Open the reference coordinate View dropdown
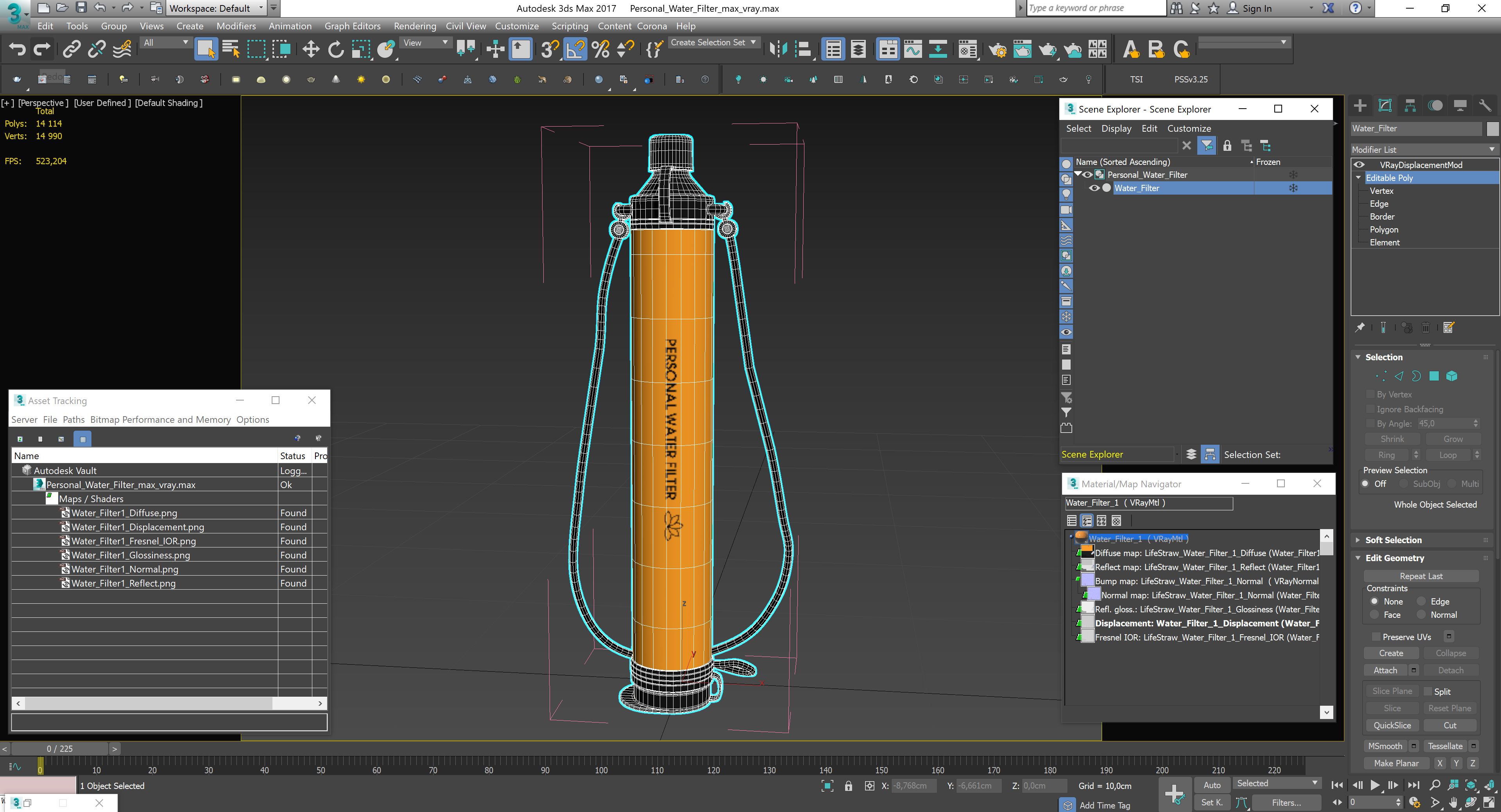This screenshot has width=1501, height=812. click(425, 43)
